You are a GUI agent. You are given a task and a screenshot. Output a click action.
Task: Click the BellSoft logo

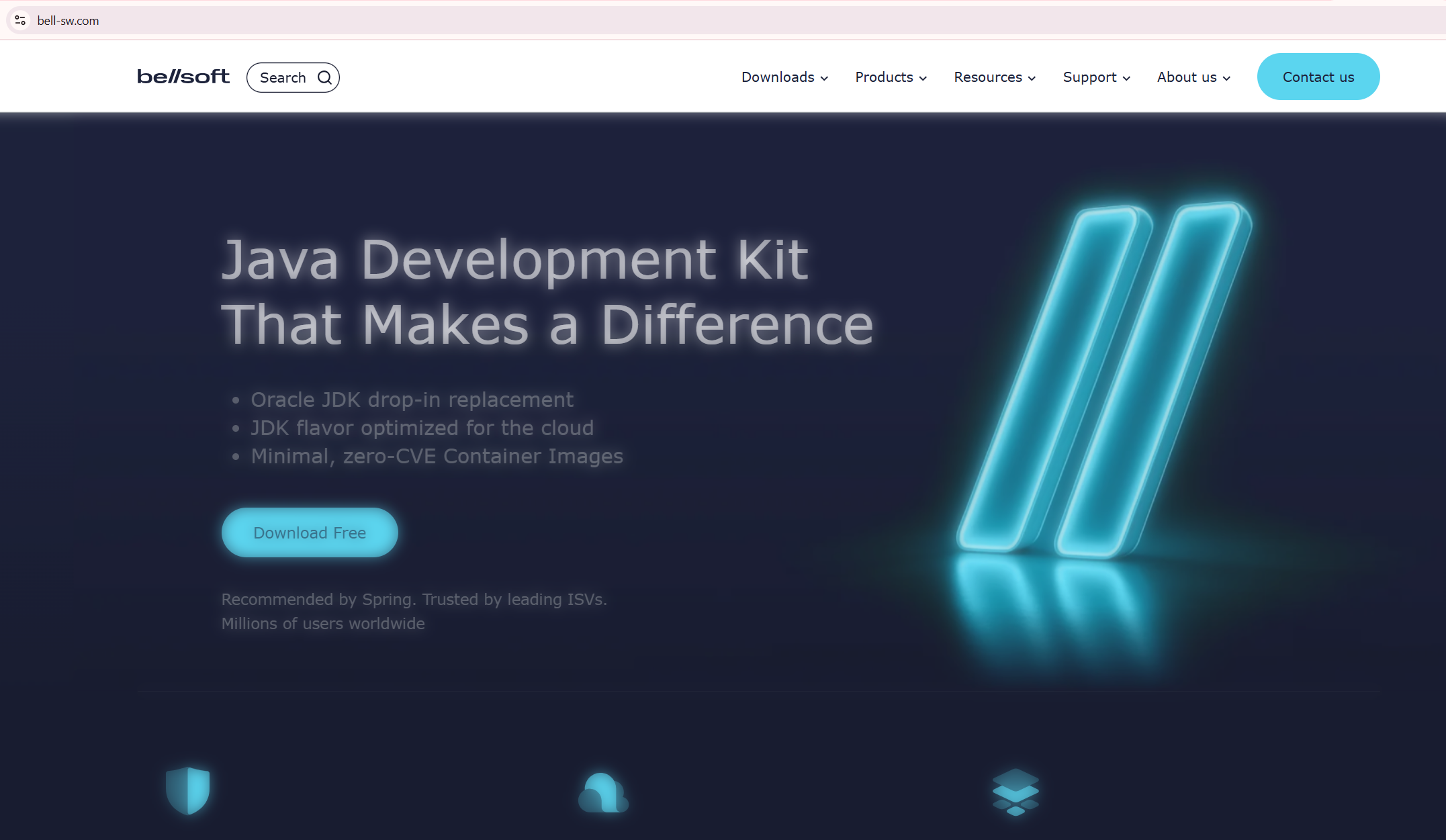[x=183, y=77]
